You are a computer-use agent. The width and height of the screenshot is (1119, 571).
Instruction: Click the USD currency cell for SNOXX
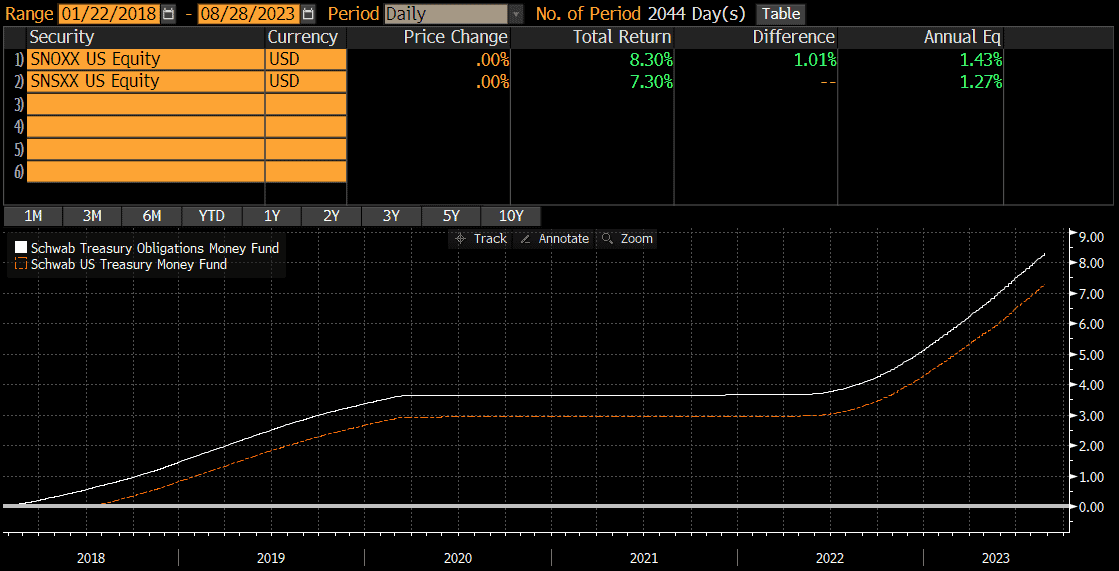[x=305, y=59]
